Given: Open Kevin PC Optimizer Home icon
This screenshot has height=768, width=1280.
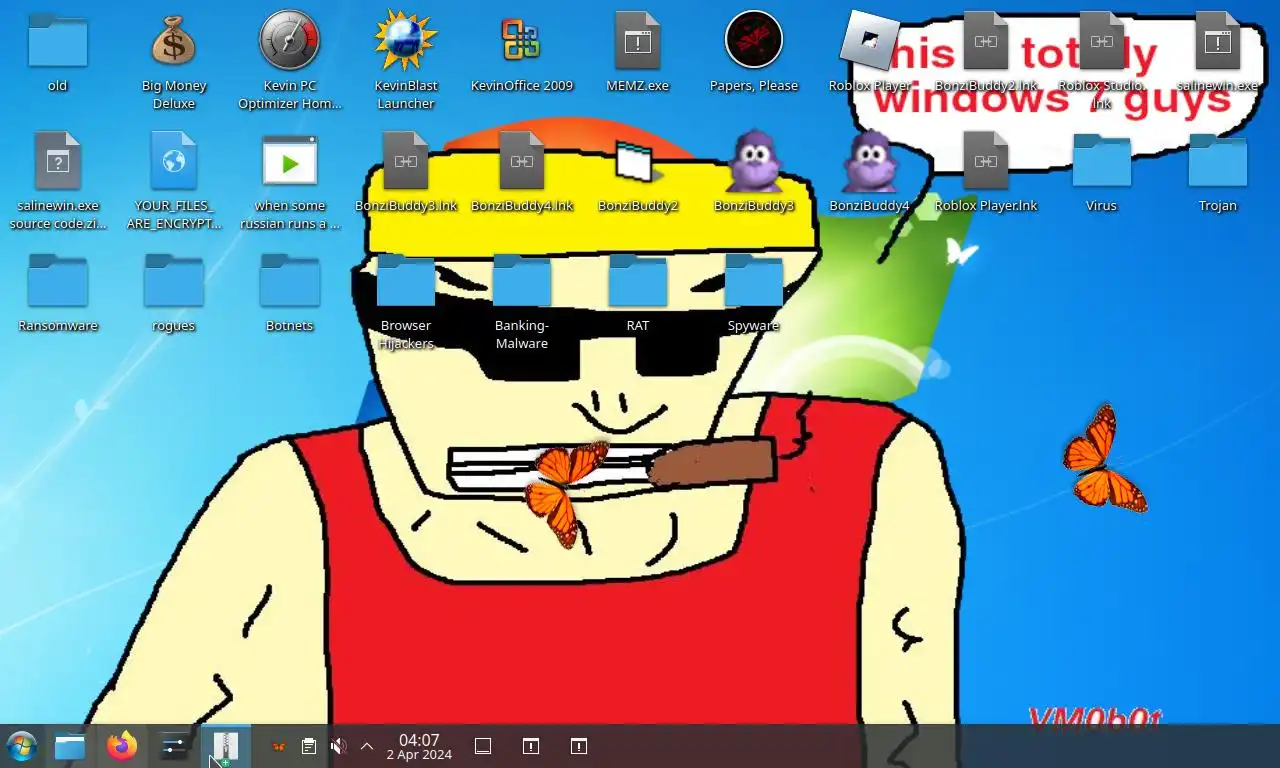Looking at the screenshot, I should (290, 40).
